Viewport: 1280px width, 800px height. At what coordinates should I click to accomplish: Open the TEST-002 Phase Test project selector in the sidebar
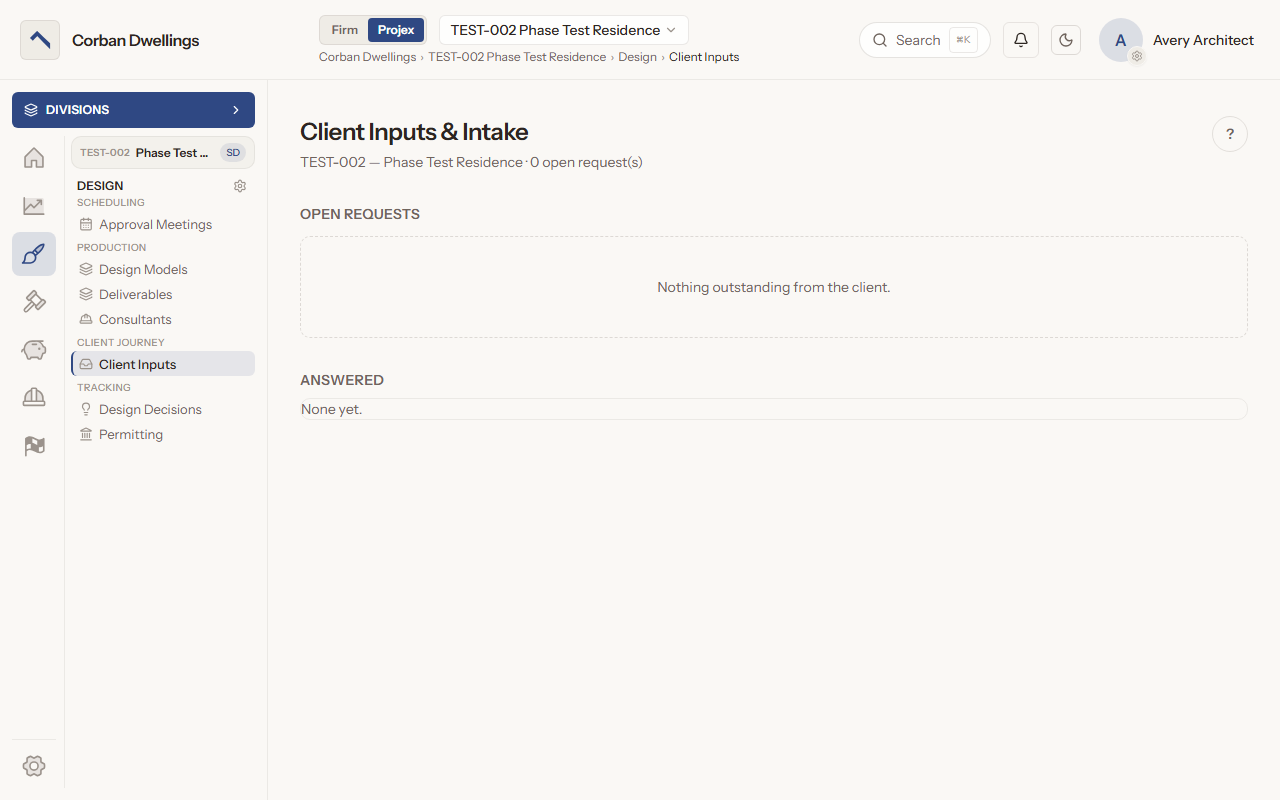(x=163, y=153)
